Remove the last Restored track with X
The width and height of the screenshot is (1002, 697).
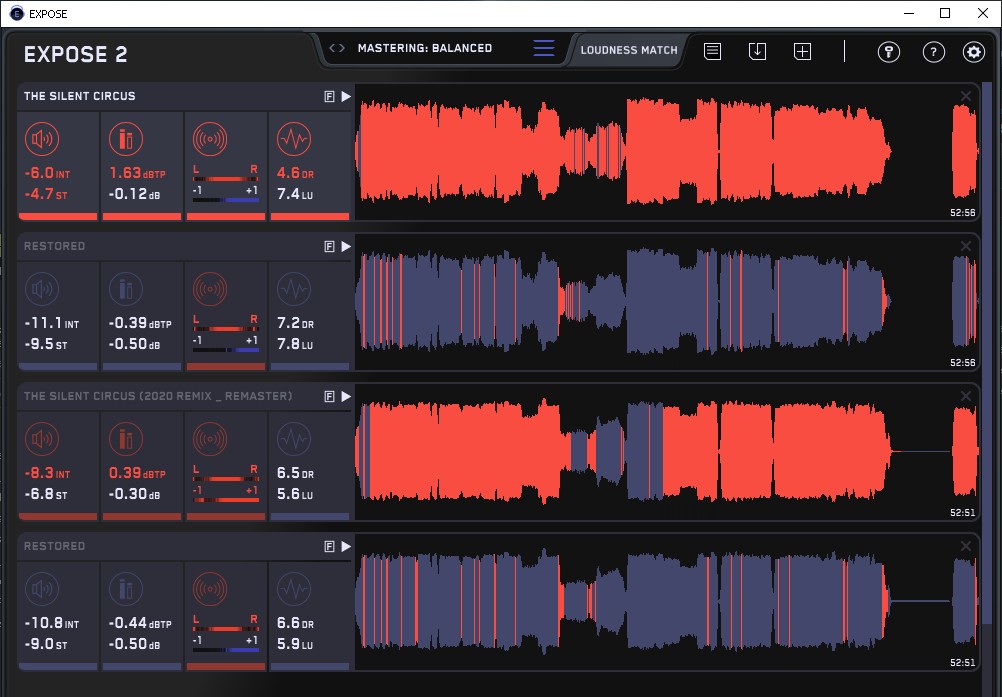tap(965, 546)
